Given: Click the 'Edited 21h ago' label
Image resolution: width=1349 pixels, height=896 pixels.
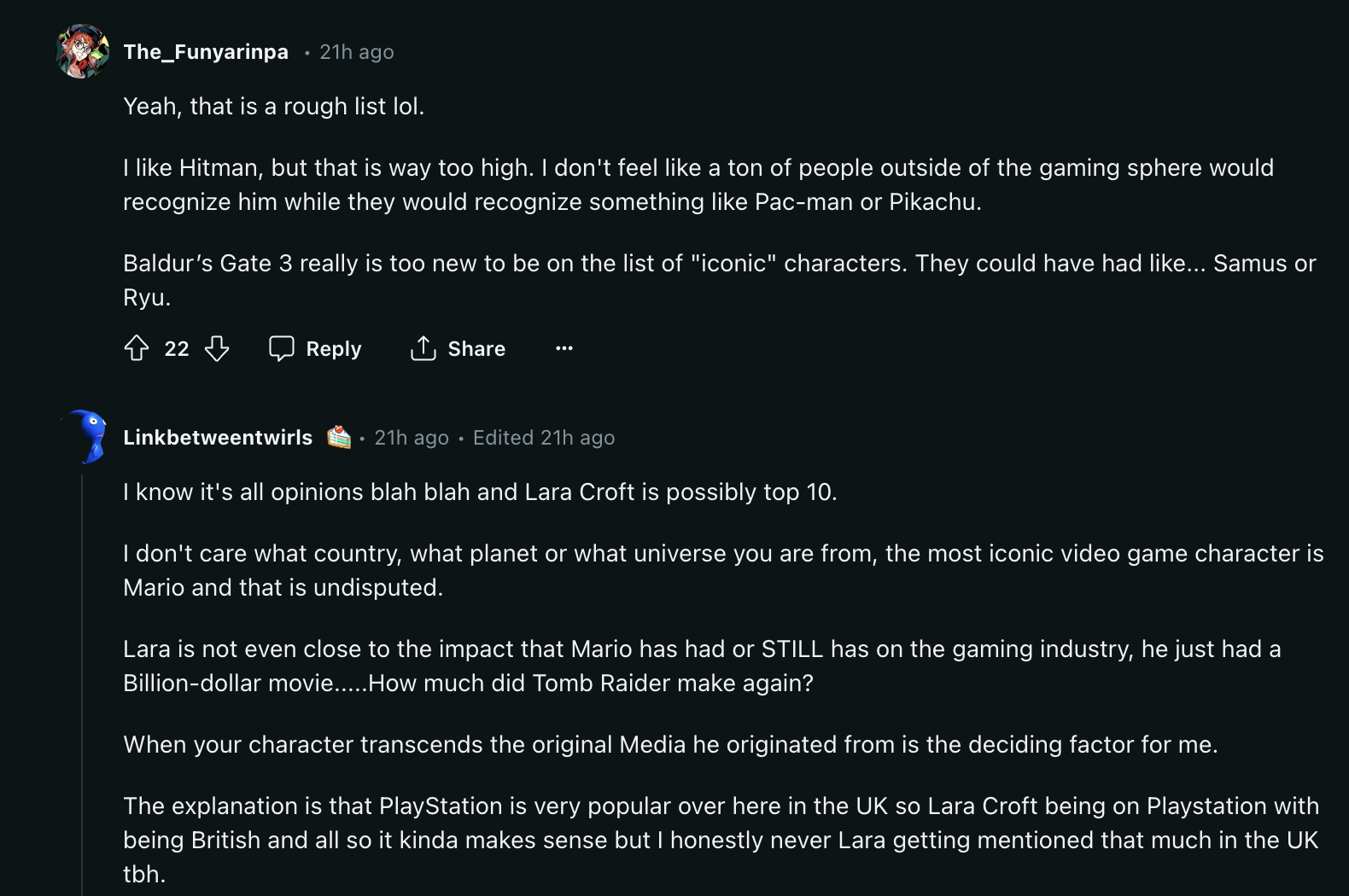Looking at the screenshot, I should point(544,438).
